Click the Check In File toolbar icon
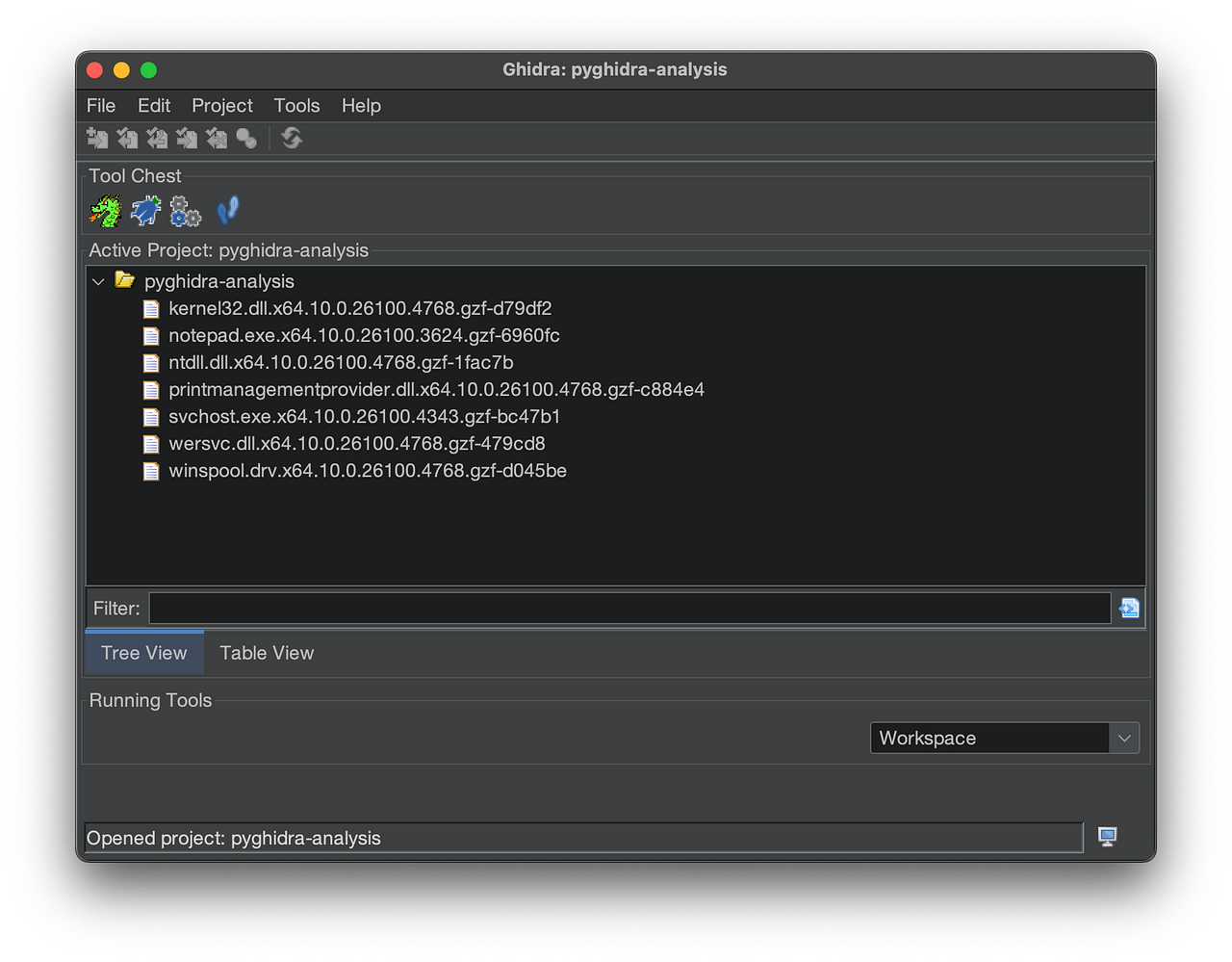The width and height of the screenshot is (1232, 962). [187, 139]
